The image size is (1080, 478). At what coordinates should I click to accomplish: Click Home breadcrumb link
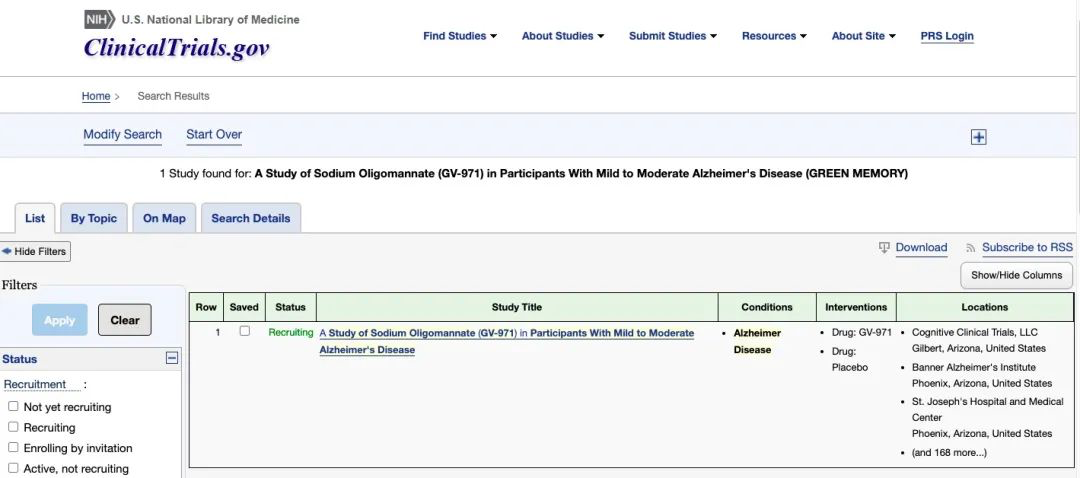tap(96, 96)
